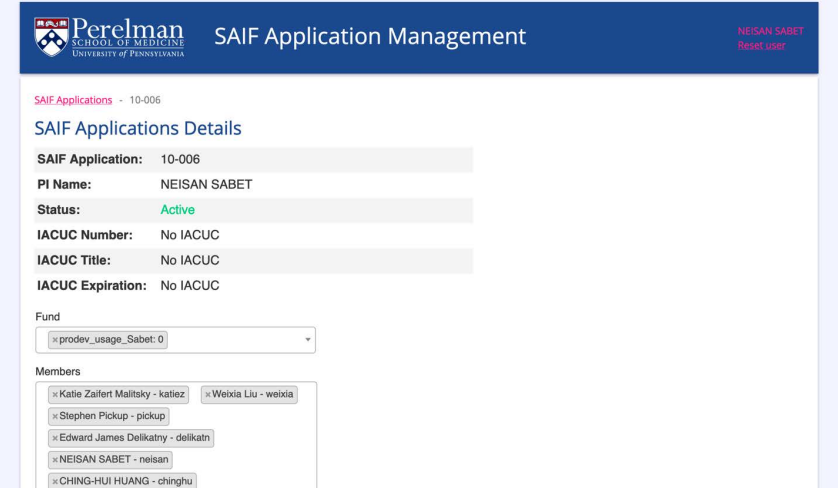This screenshot has width=838, height=490.
Task: Click the prodev_usage_Sabet: 0 tag text
Action: coord(111,340)
